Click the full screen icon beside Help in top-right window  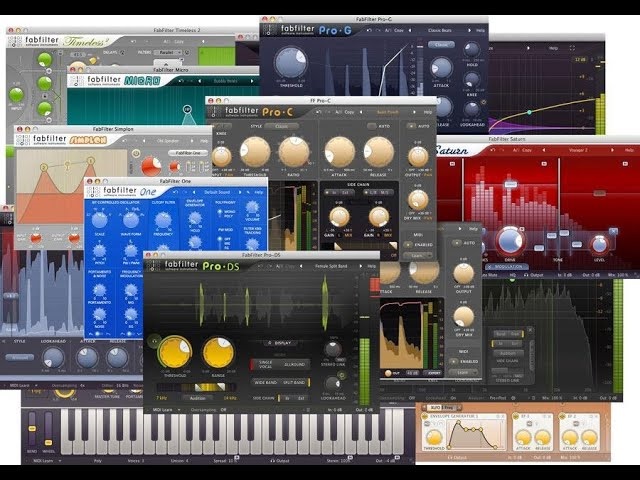(x=572, y=48)
